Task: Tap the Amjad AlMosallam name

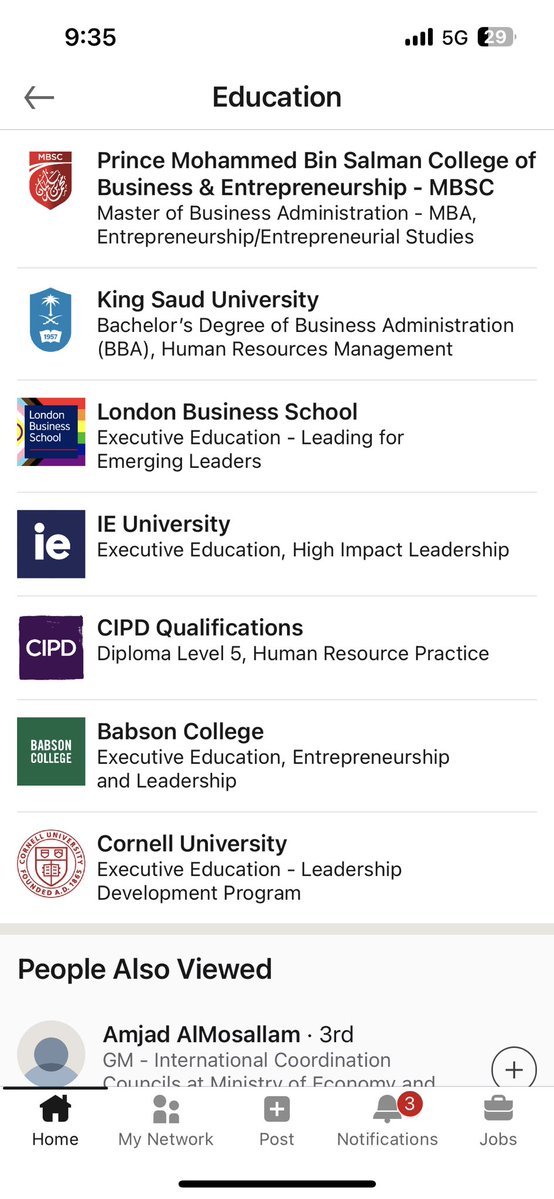Action: click(201, 1035)
